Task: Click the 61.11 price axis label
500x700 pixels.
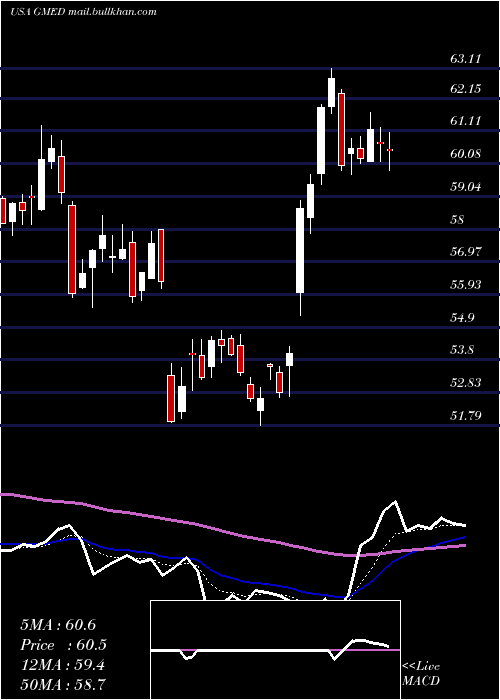Action: tap(465, 121)
